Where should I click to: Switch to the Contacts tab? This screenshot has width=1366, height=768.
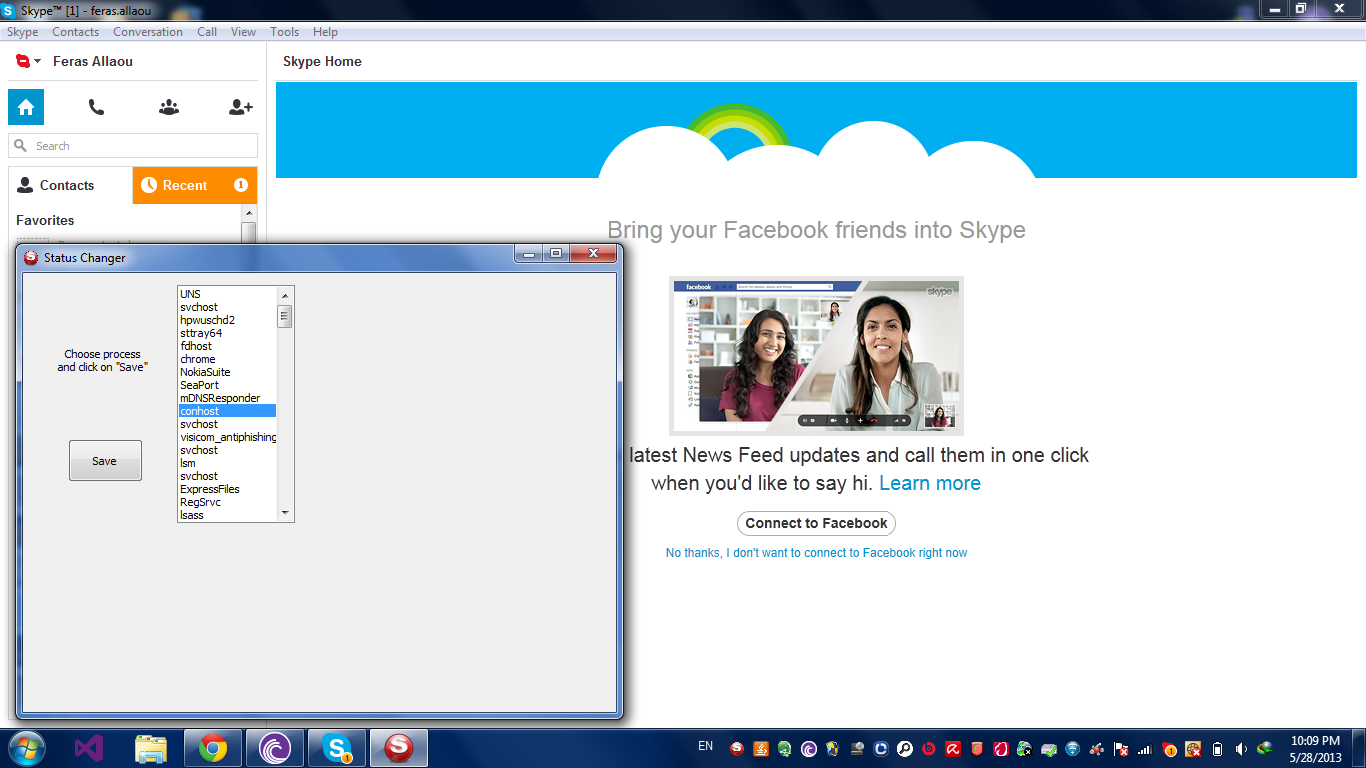pos(70,185)
